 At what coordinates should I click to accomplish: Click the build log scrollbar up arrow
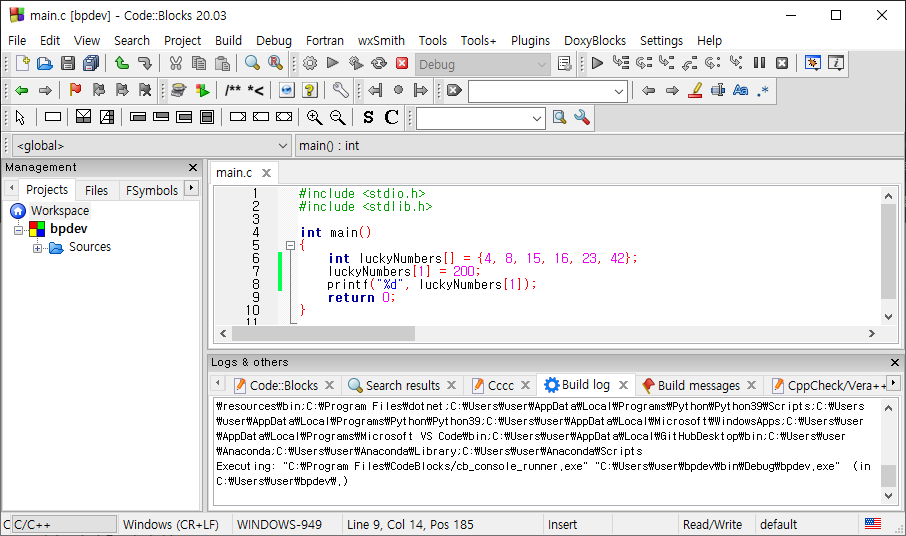(888, 408)
